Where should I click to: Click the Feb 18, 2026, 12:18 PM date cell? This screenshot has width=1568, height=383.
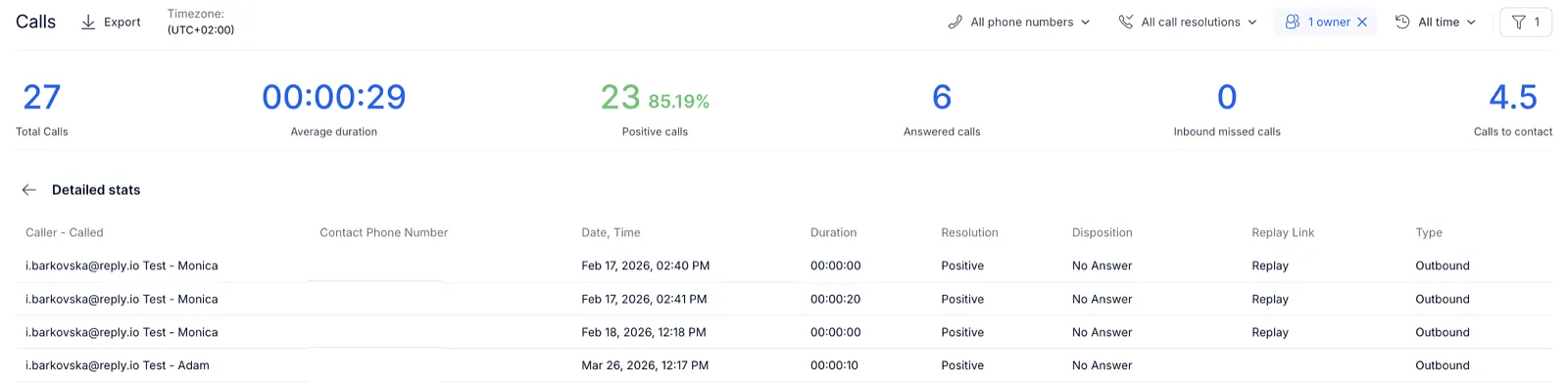click(x=644, y=332)
